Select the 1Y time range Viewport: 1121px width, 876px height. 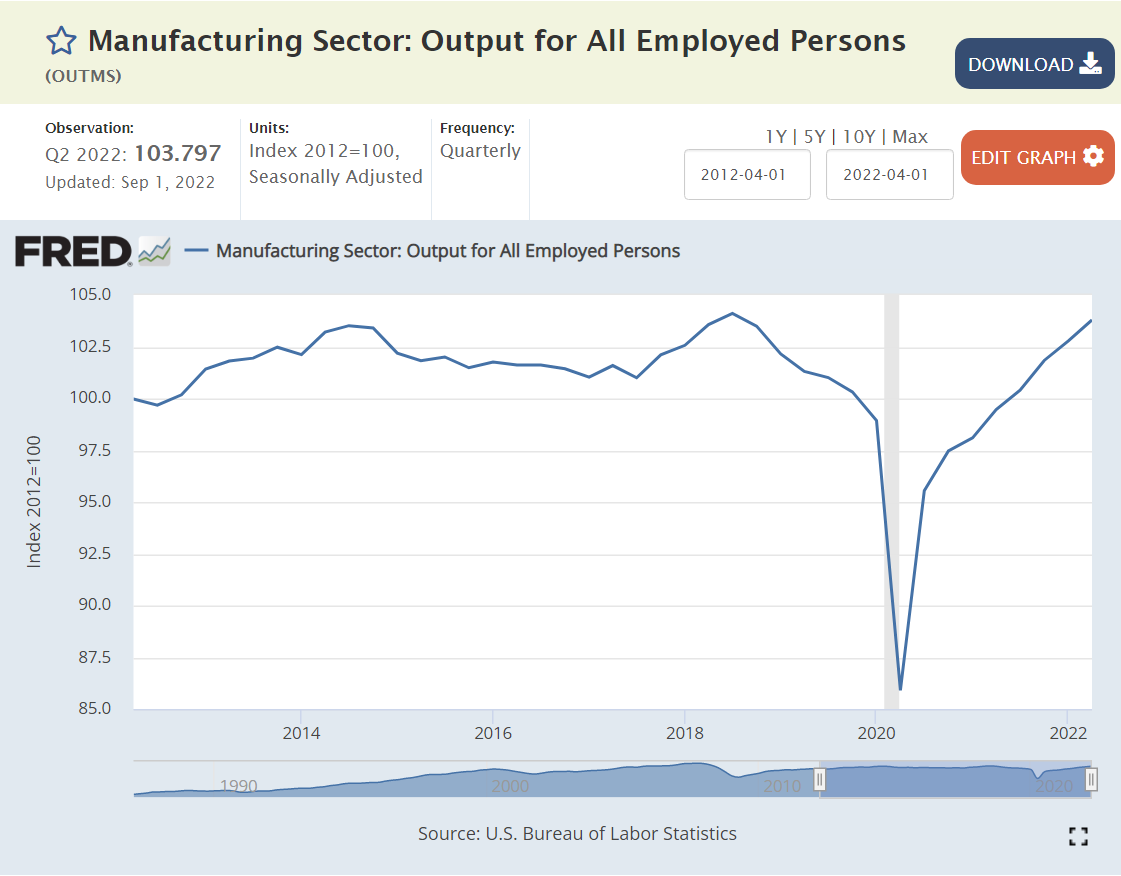tap(776, 137)
